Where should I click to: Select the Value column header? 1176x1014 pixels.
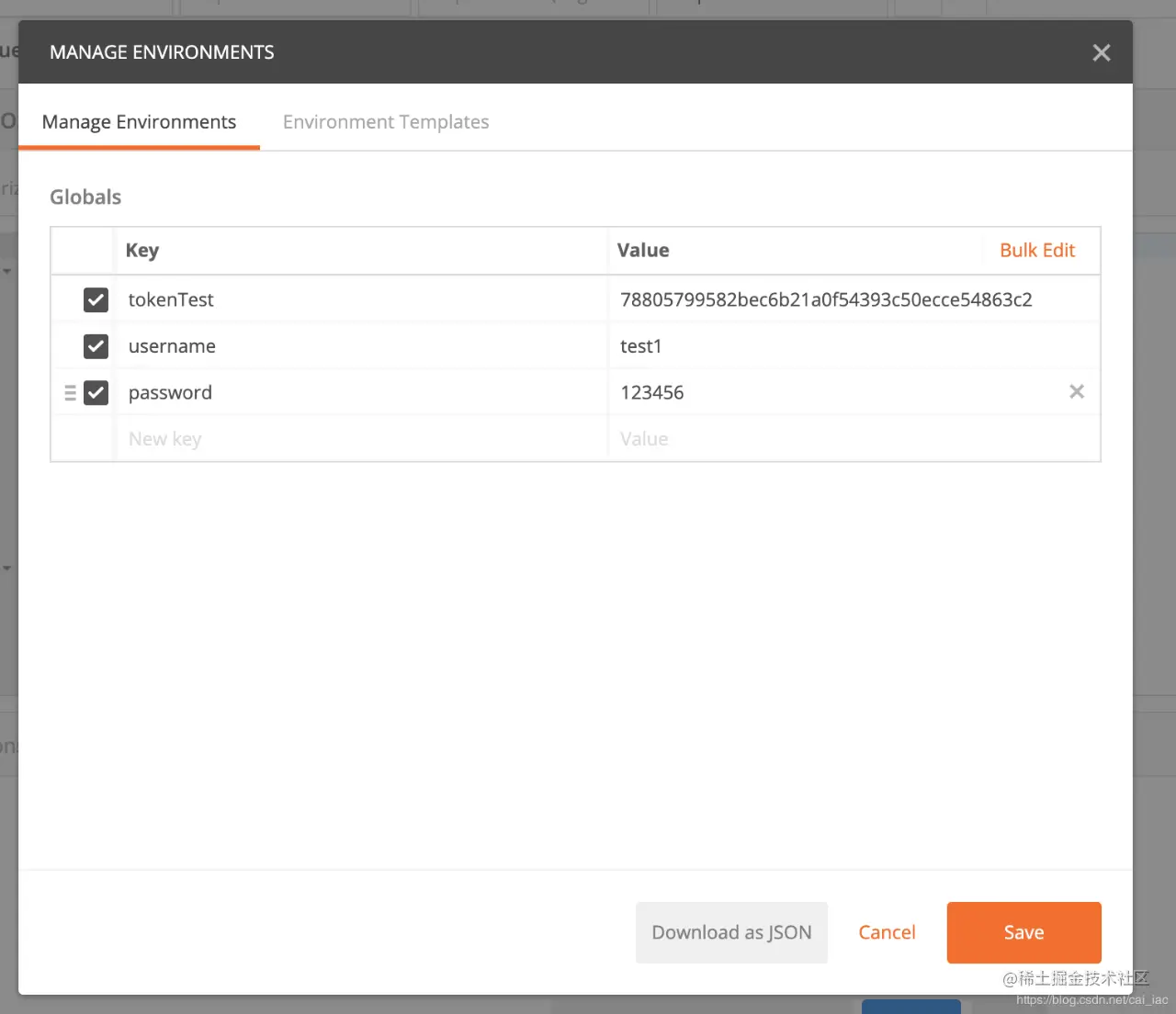pyautogui.click(x=643, y=251)
